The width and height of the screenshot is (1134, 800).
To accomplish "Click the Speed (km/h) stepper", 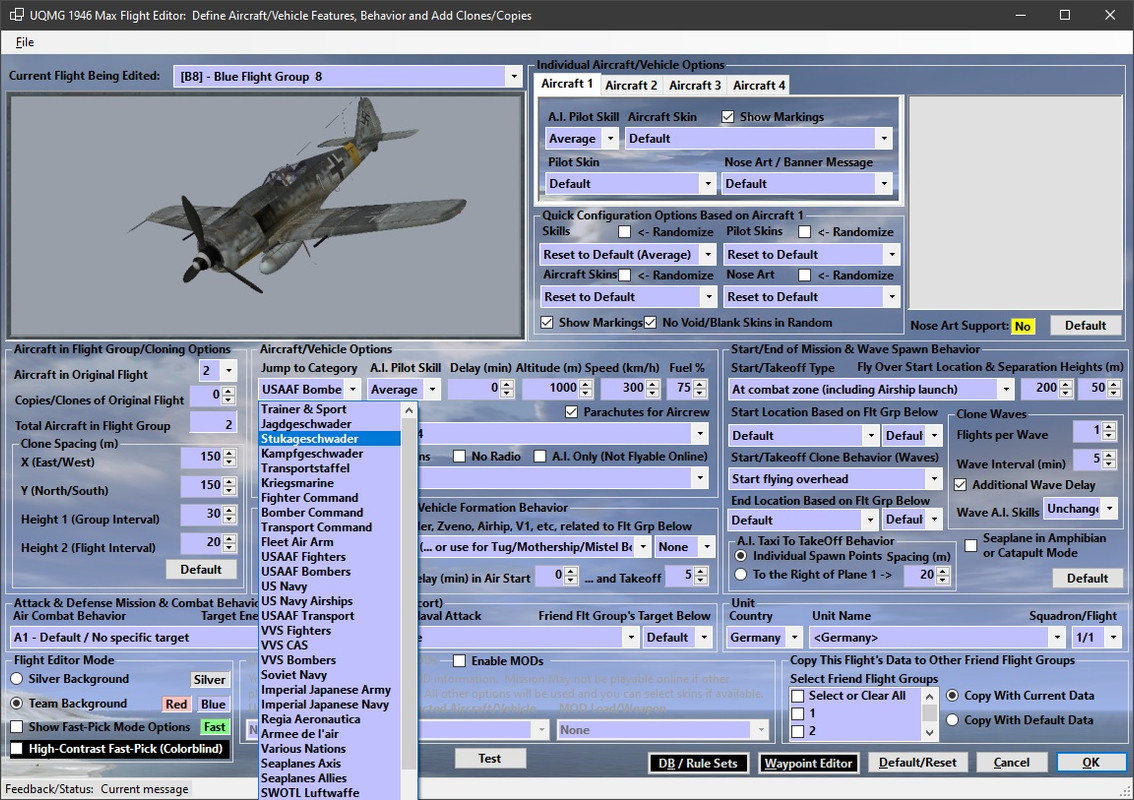I will tap(652, 388).
